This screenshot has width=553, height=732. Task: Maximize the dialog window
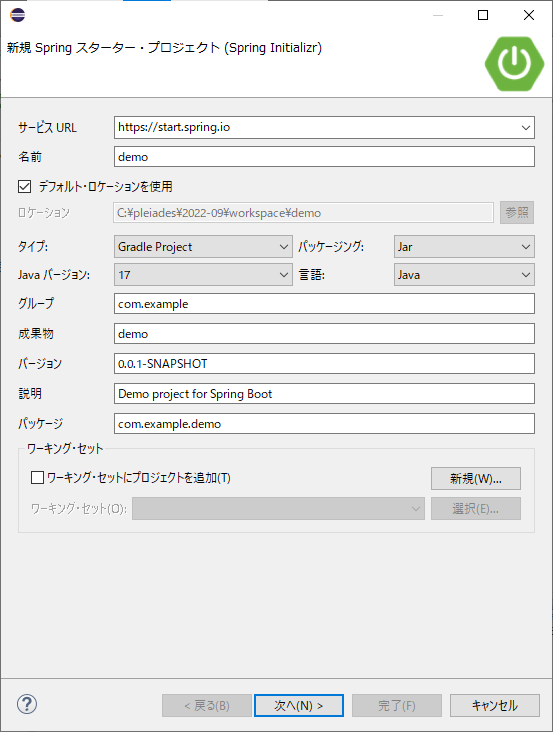(483, 15)
